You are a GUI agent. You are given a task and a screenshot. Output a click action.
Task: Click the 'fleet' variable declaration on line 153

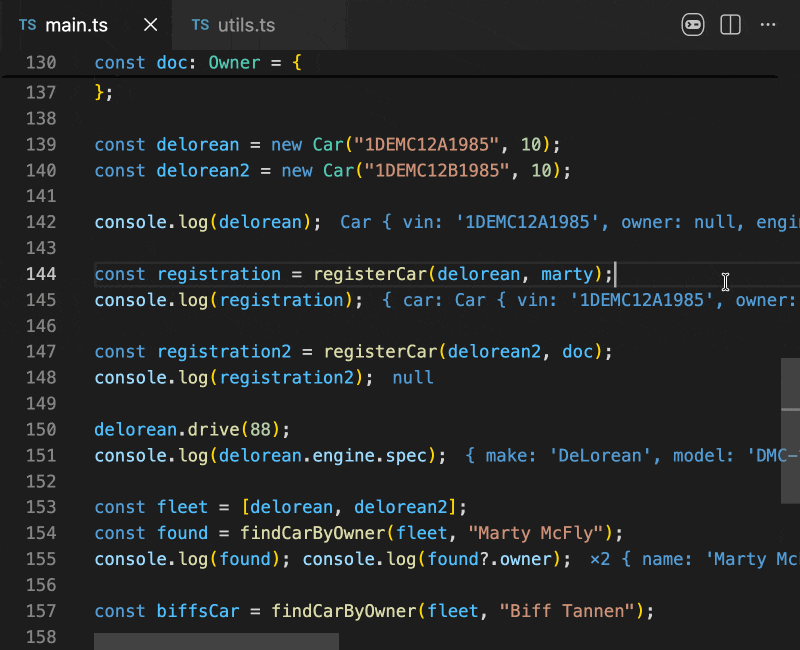point(182,507)
